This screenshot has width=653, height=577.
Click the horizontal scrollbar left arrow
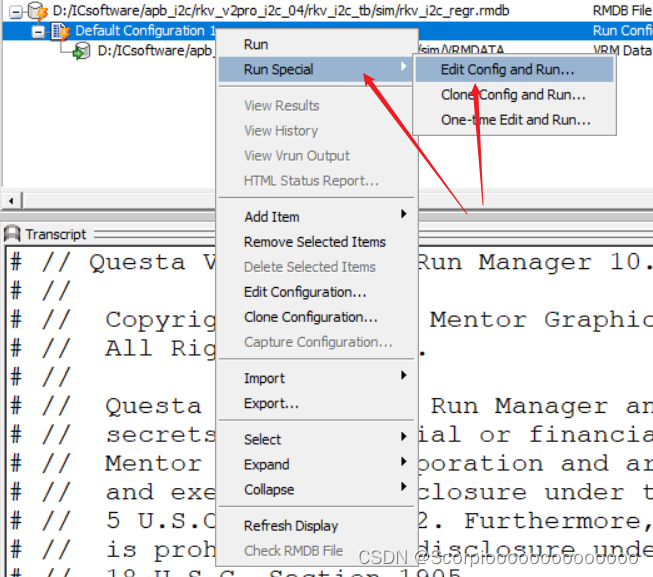click(11, 201)
